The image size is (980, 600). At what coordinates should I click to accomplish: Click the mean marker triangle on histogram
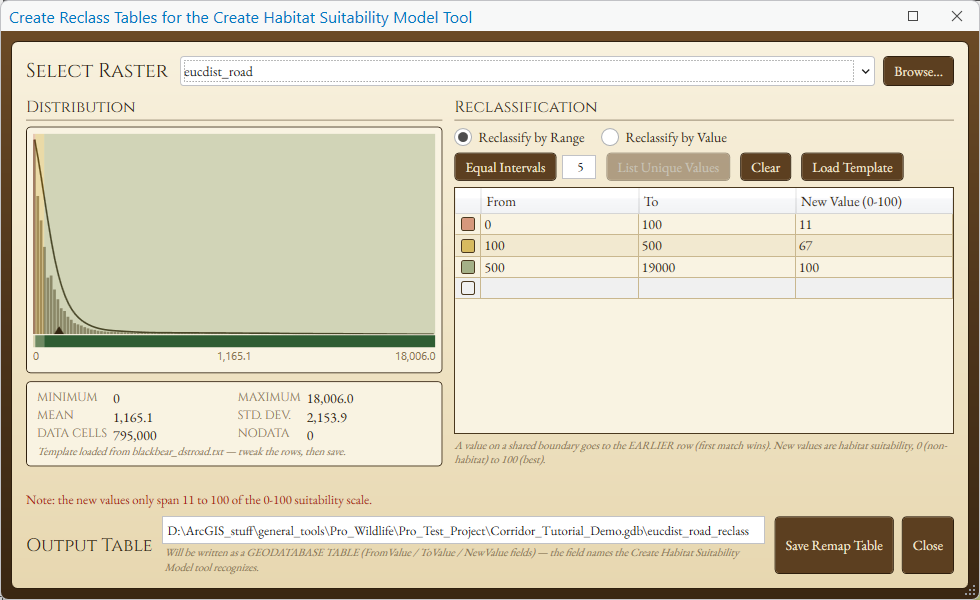[x=59, y=331]
